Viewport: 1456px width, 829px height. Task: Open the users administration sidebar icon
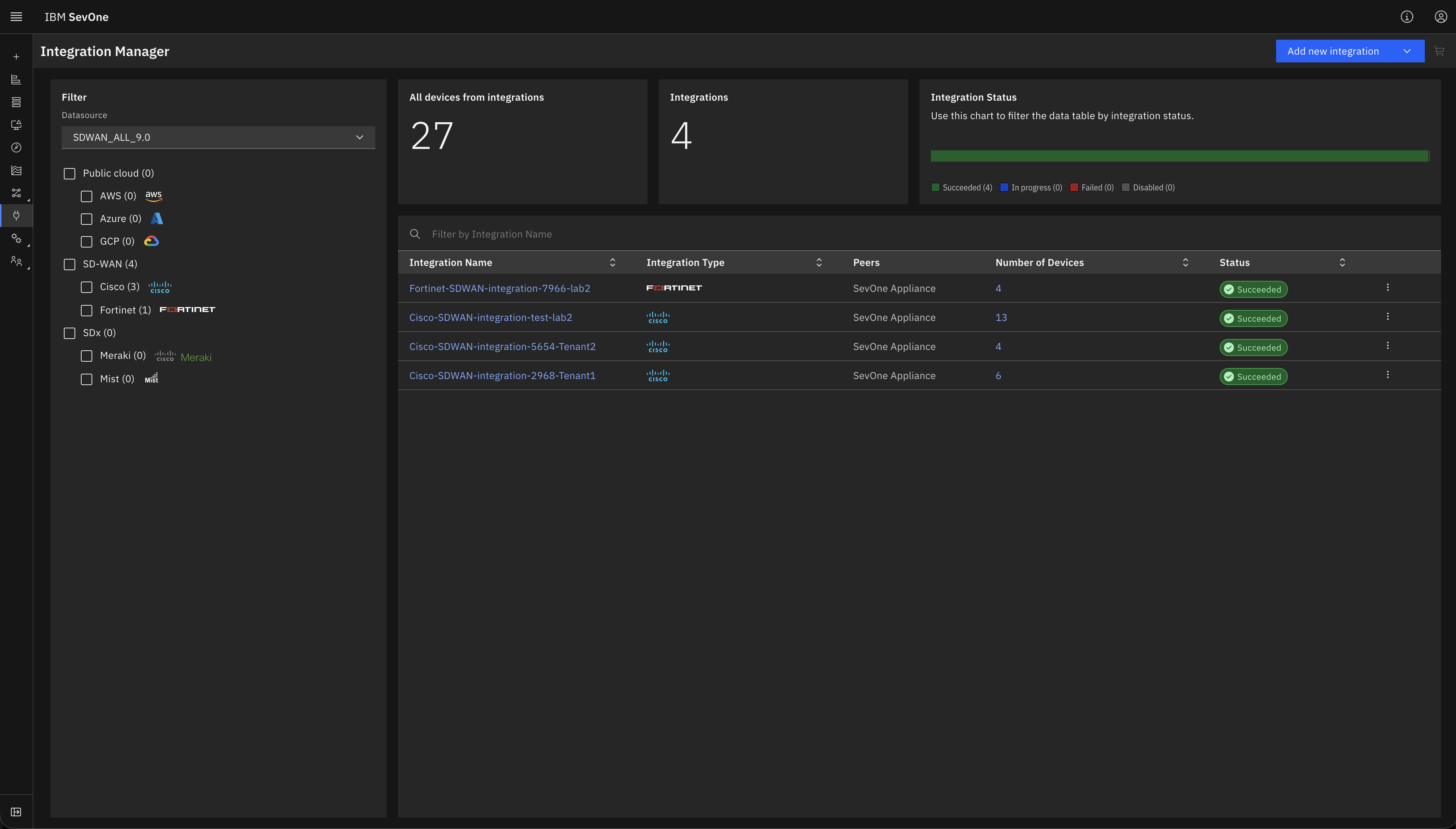coord(17,261)
